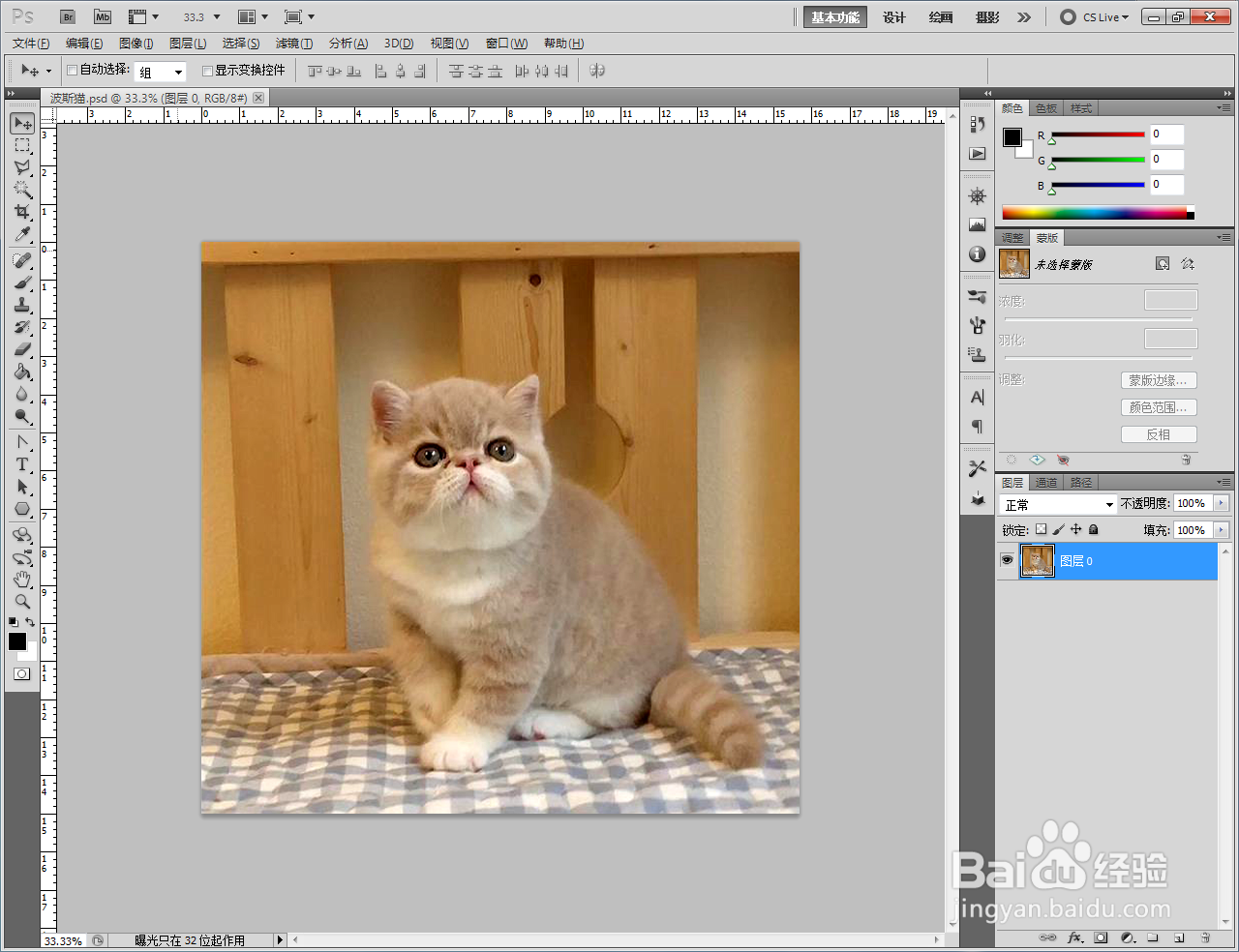
Task: Open the Paragraph panel icon in the dock
Action: 978,427
